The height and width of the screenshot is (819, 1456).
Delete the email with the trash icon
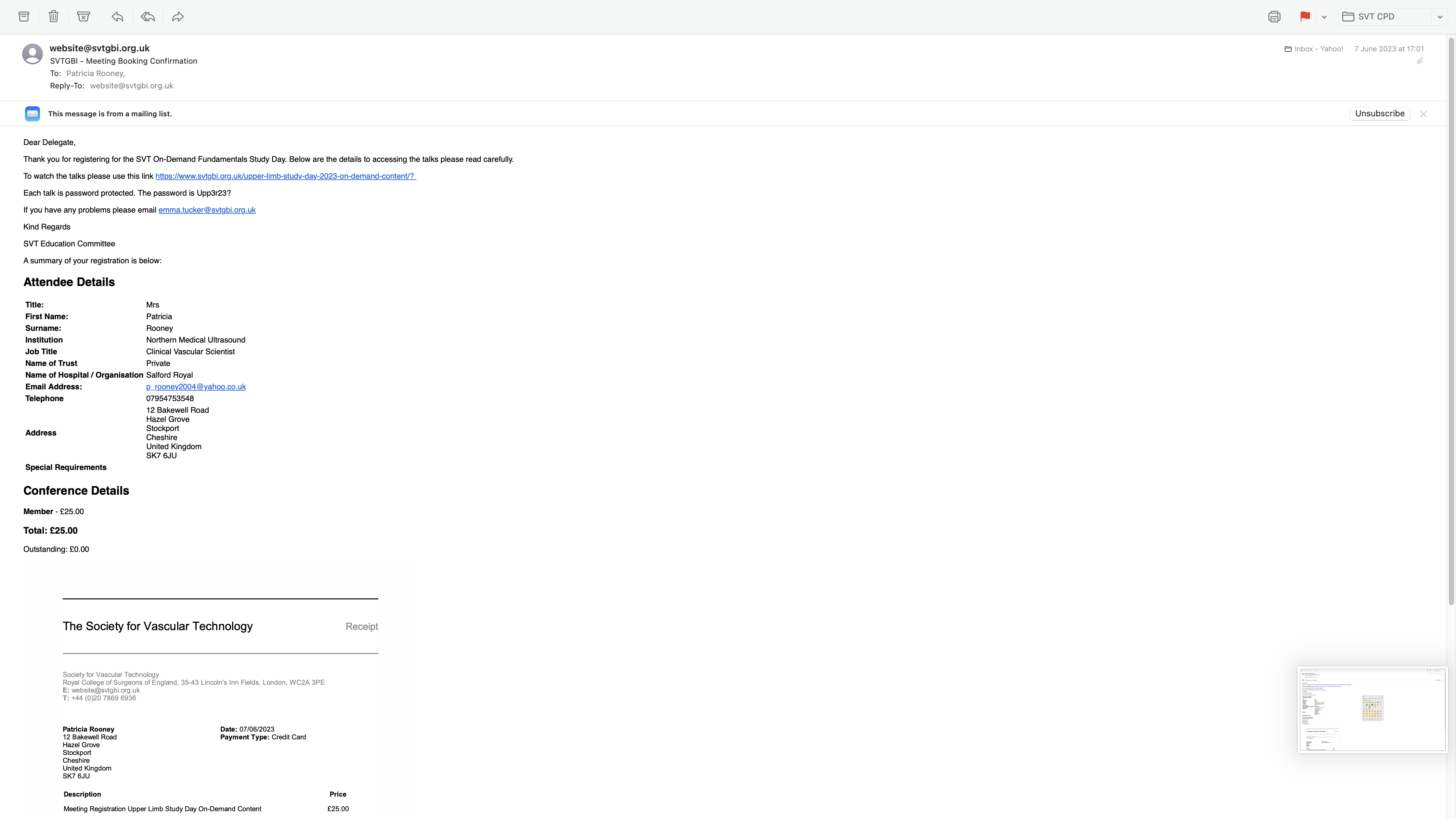(x=54, y=16)
